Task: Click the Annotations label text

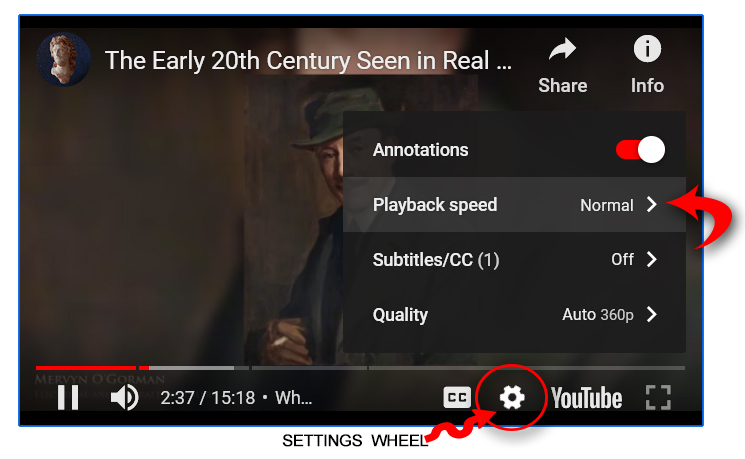Action: pos(420,150)
